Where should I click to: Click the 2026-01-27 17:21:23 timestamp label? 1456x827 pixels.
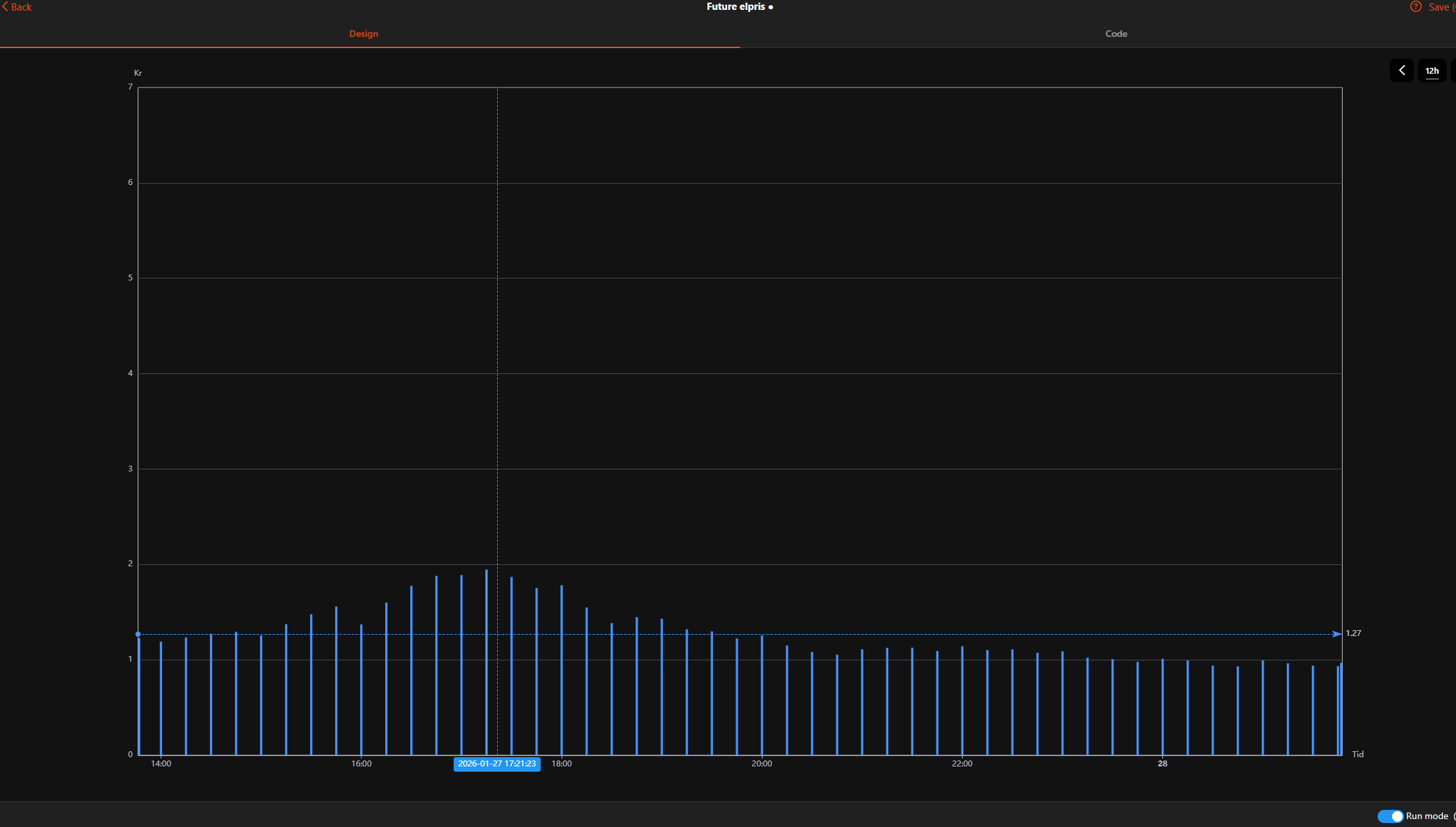(x=497, y=764)
